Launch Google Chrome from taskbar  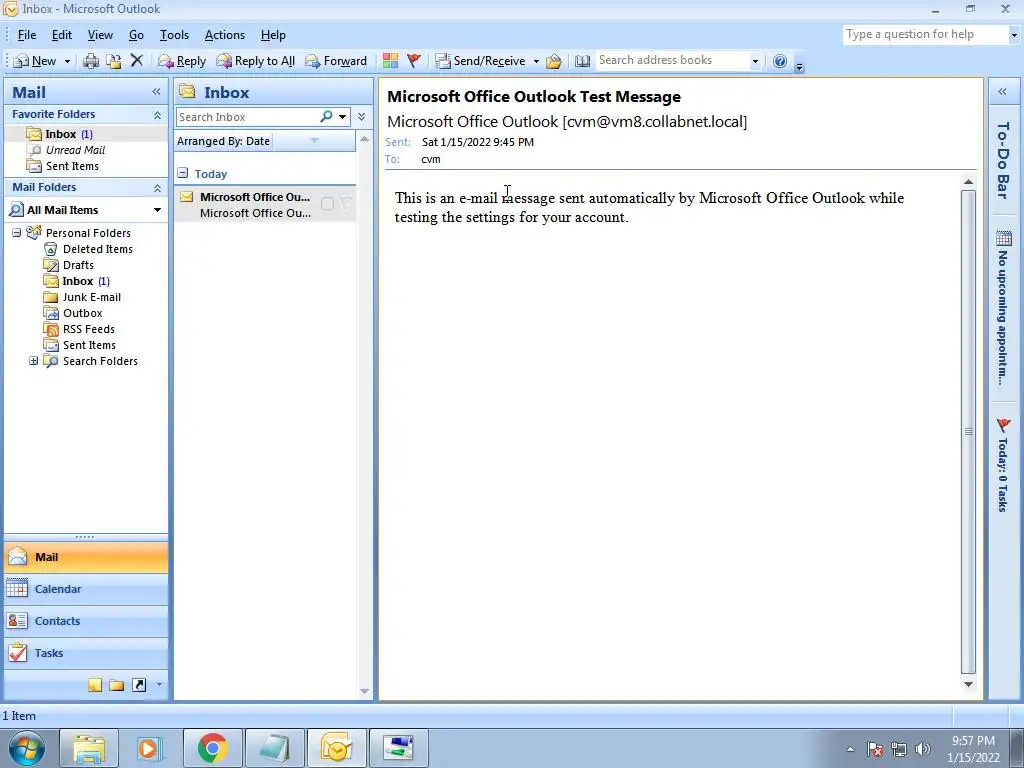pyautogui.click(x=212, y=748)
